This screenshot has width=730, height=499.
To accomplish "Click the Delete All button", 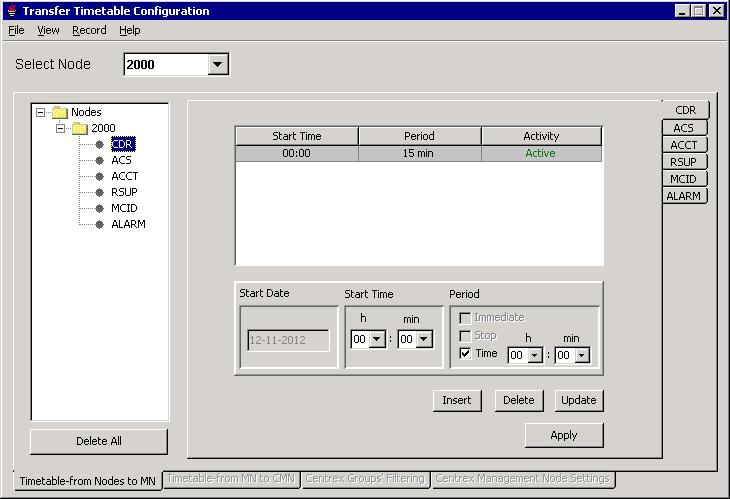I will [99, 441].
